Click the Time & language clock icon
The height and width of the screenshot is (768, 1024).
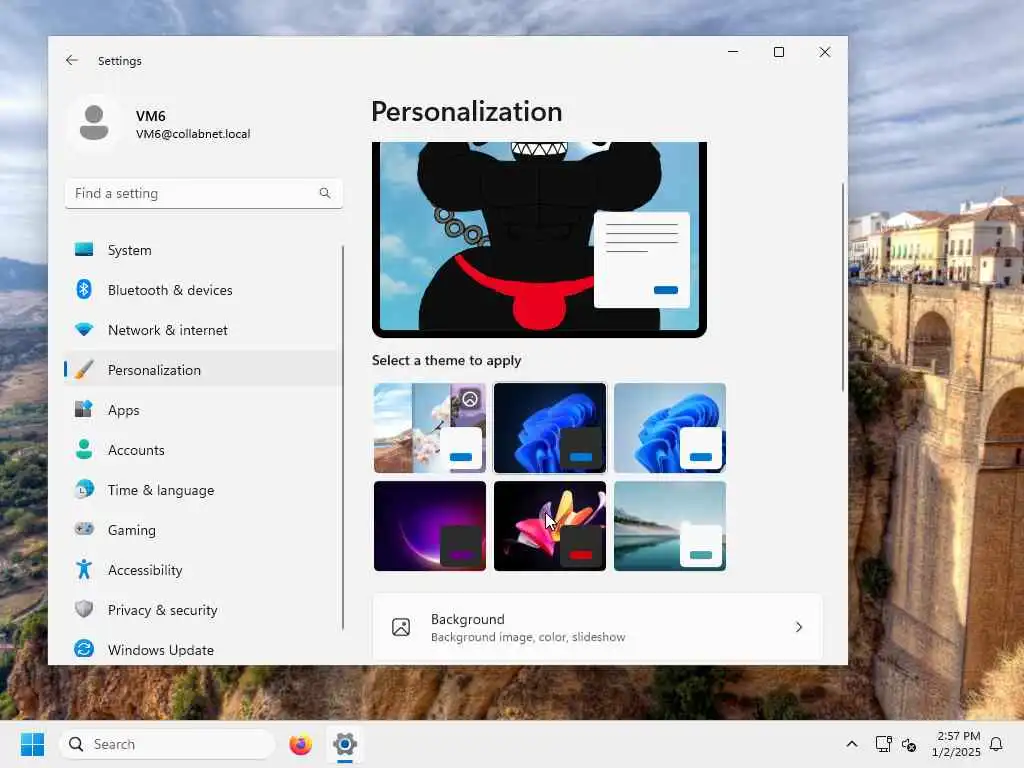[84, 489]
